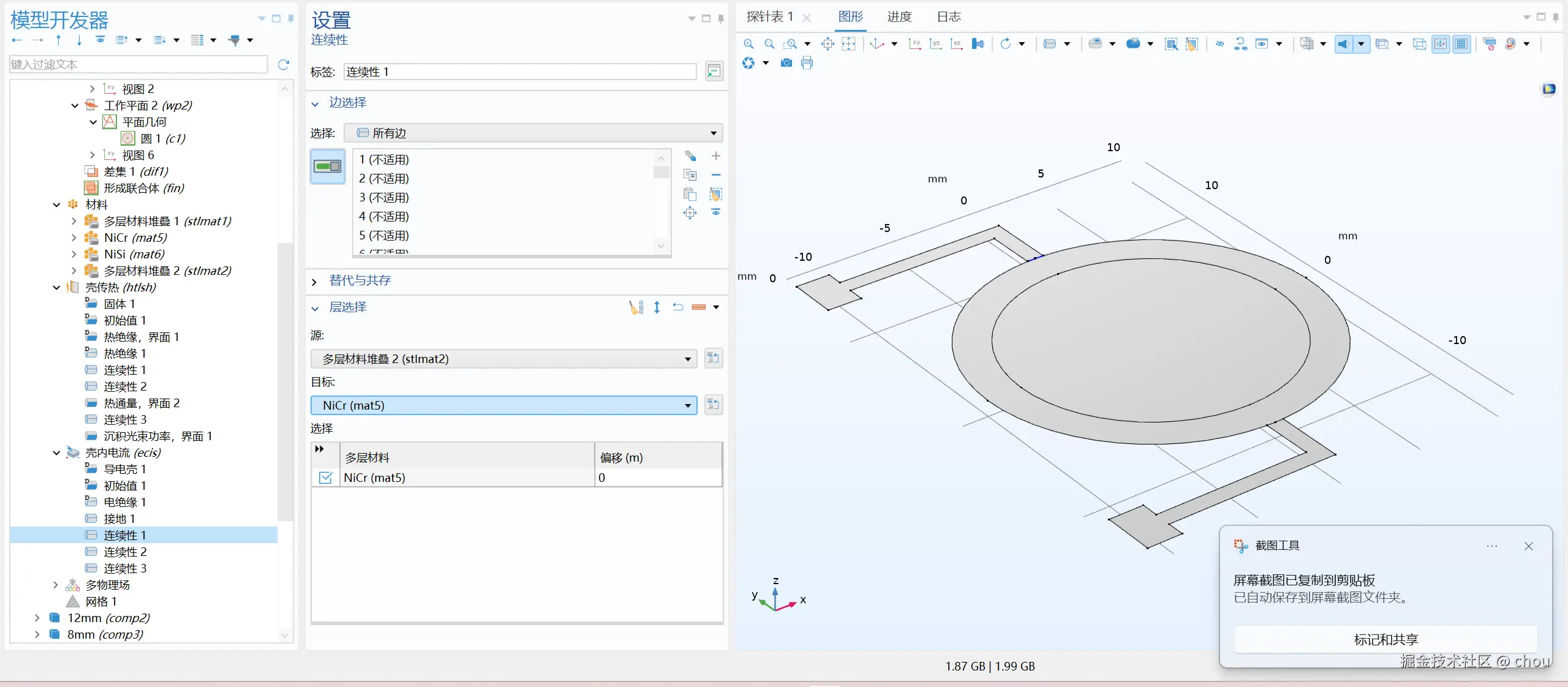Toggle the grid display button
This screenshot has height=687, width=1568.
(x=1461, y=43)
